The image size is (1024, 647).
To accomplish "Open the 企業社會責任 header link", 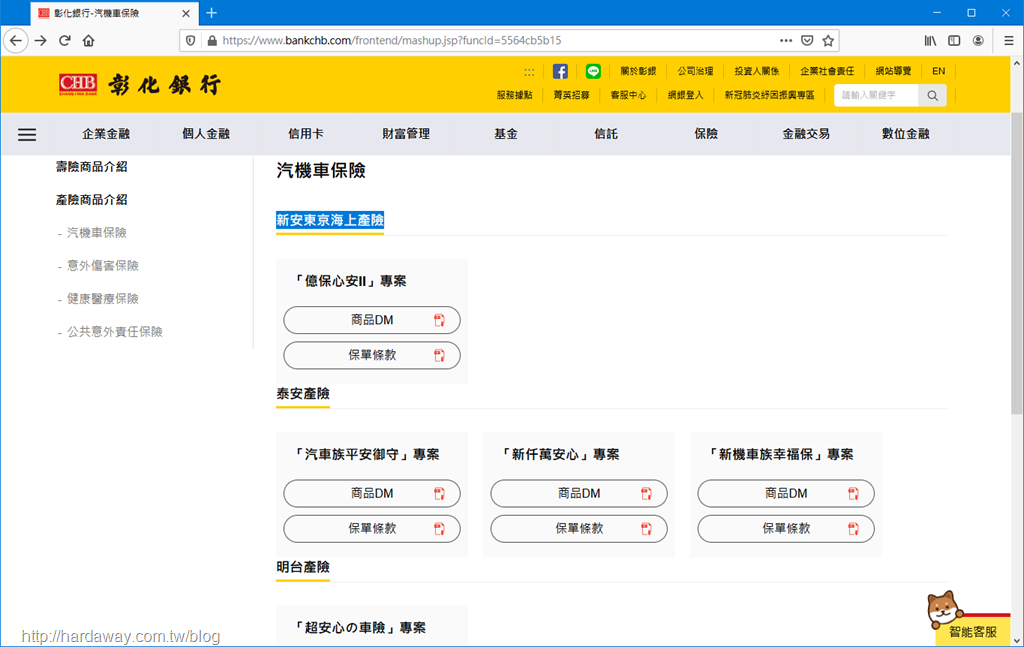I will coord(827,71).
